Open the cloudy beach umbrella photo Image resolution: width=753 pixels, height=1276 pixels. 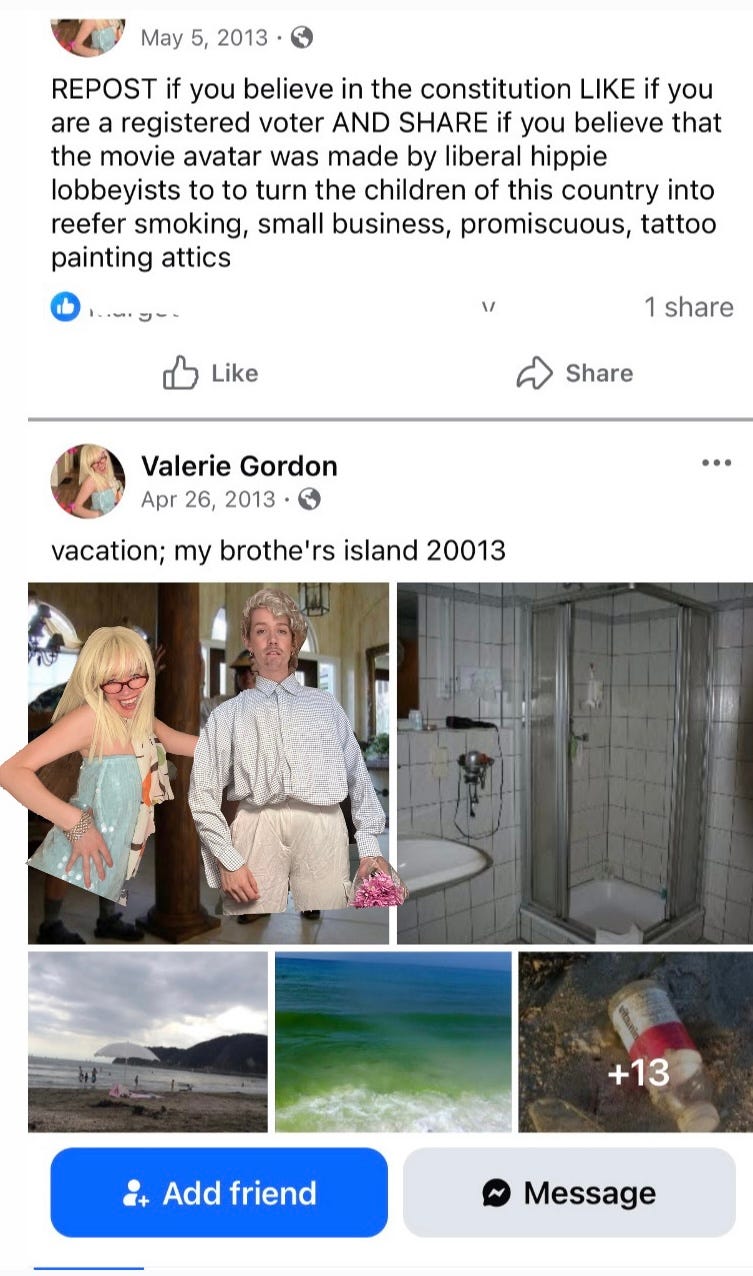(x=148, y=1041)
